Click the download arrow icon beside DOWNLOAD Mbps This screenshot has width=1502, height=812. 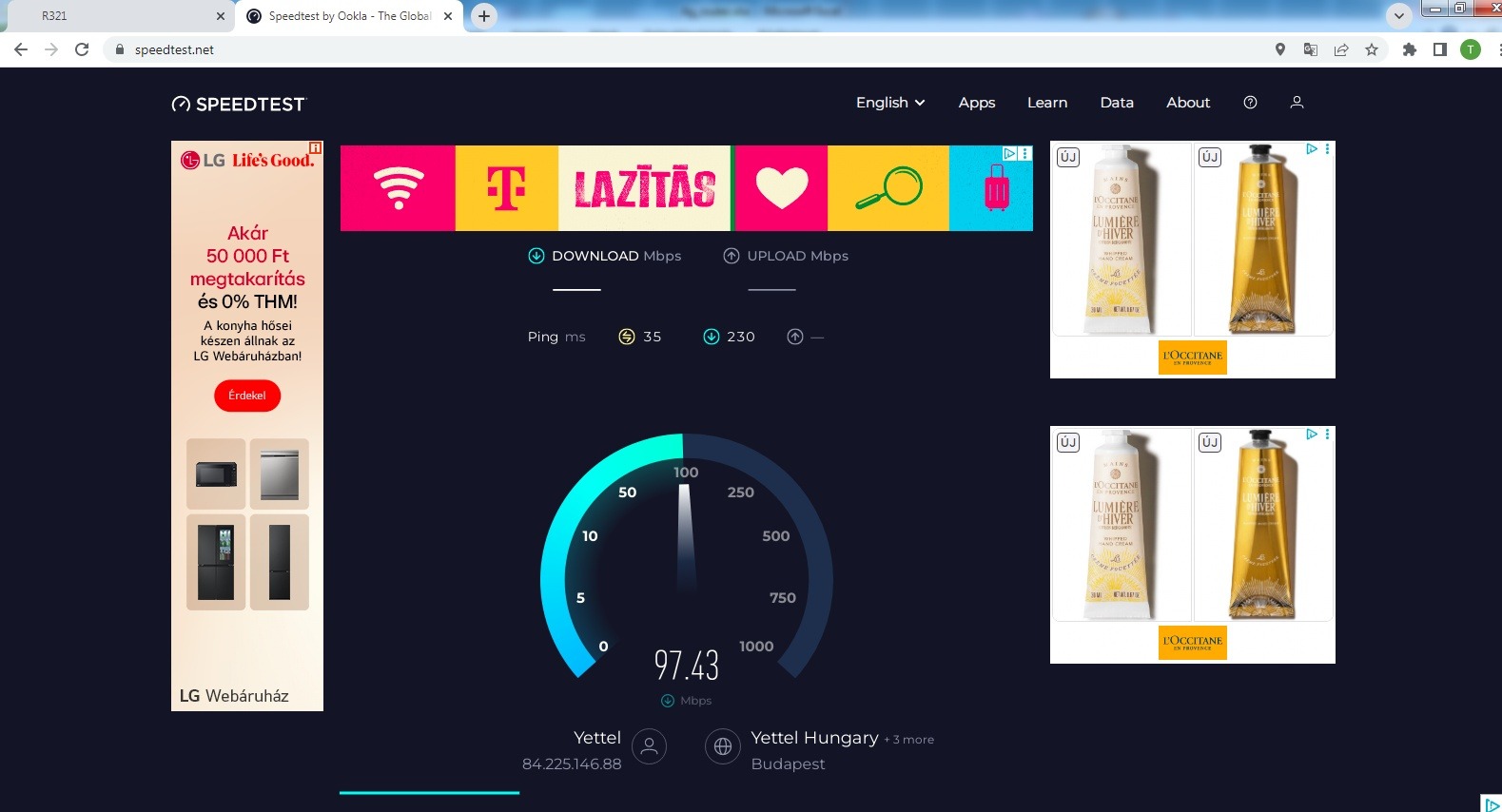pyautogui.click(x=536, y=256)
